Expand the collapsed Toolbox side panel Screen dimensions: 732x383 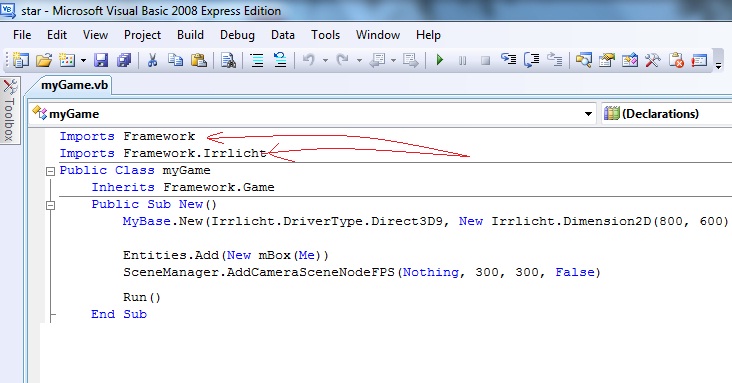click(10, 111)
